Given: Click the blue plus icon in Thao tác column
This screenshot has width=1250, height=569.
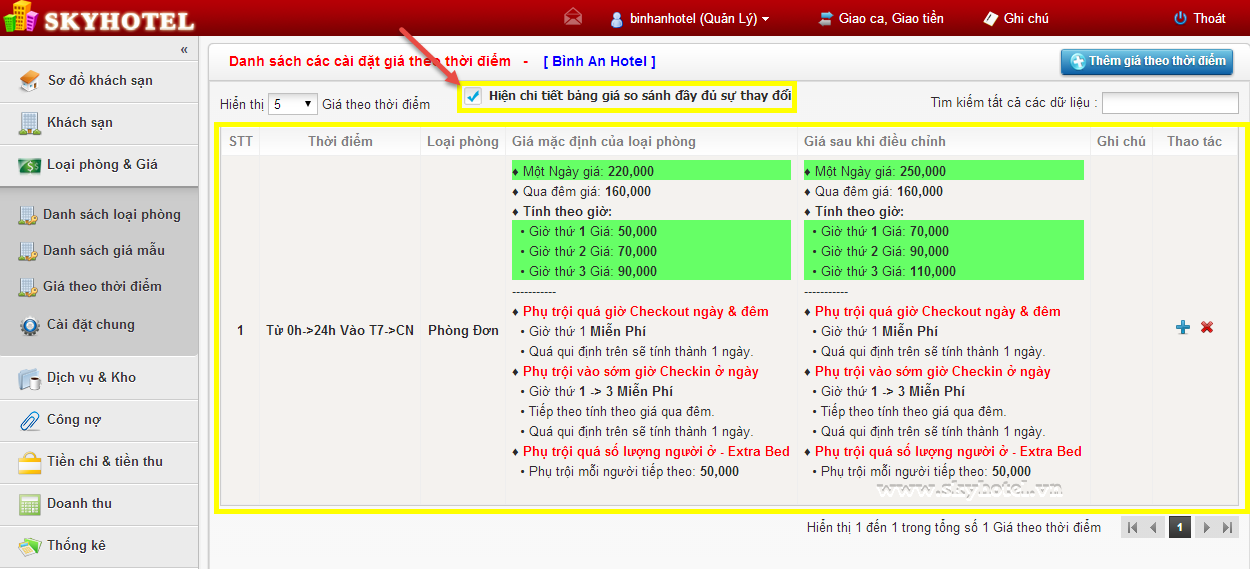Looking at the screenshot, I should coord(1183,327).
